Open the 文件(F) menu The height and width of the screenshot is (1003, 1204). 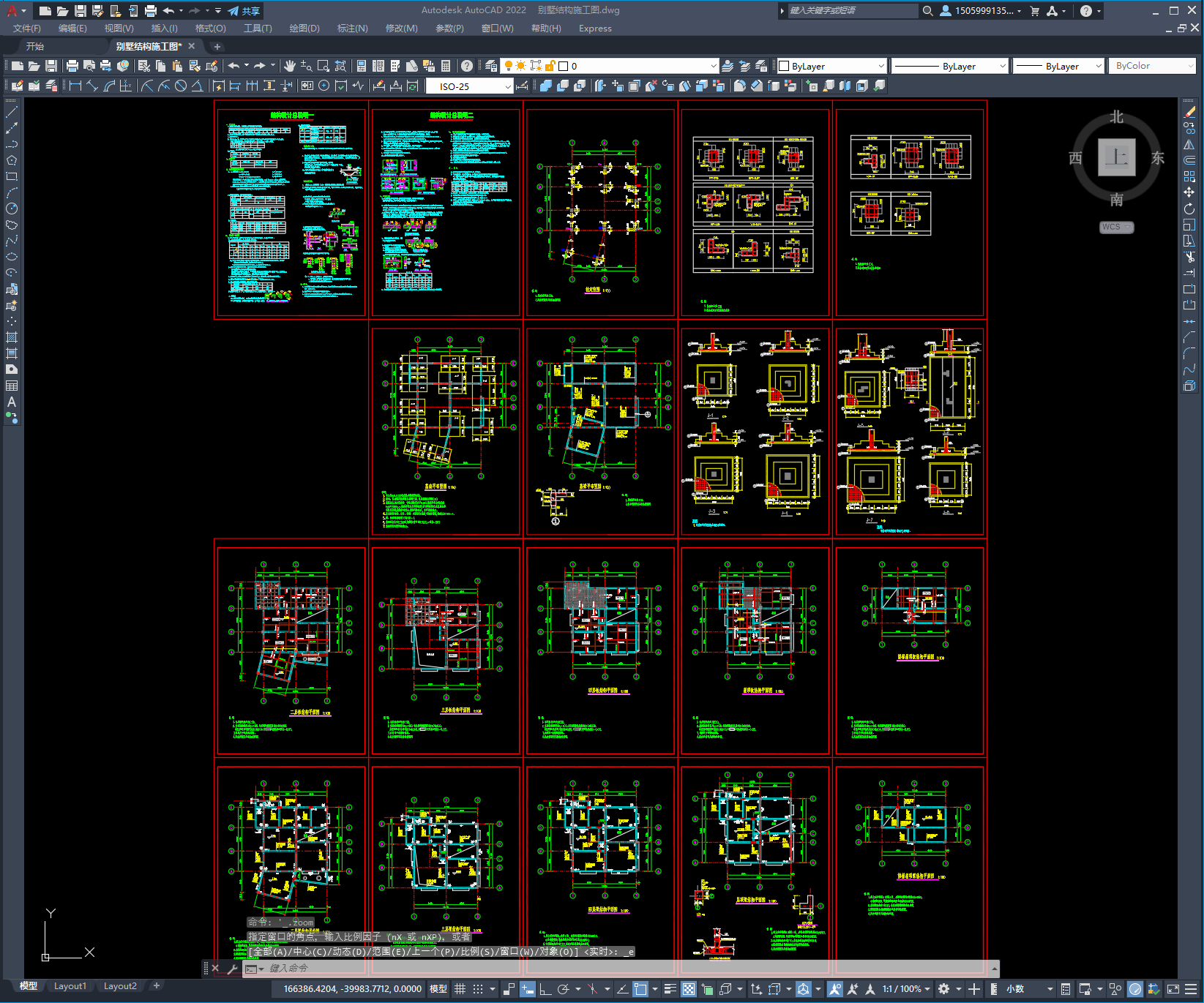point(27,29)
